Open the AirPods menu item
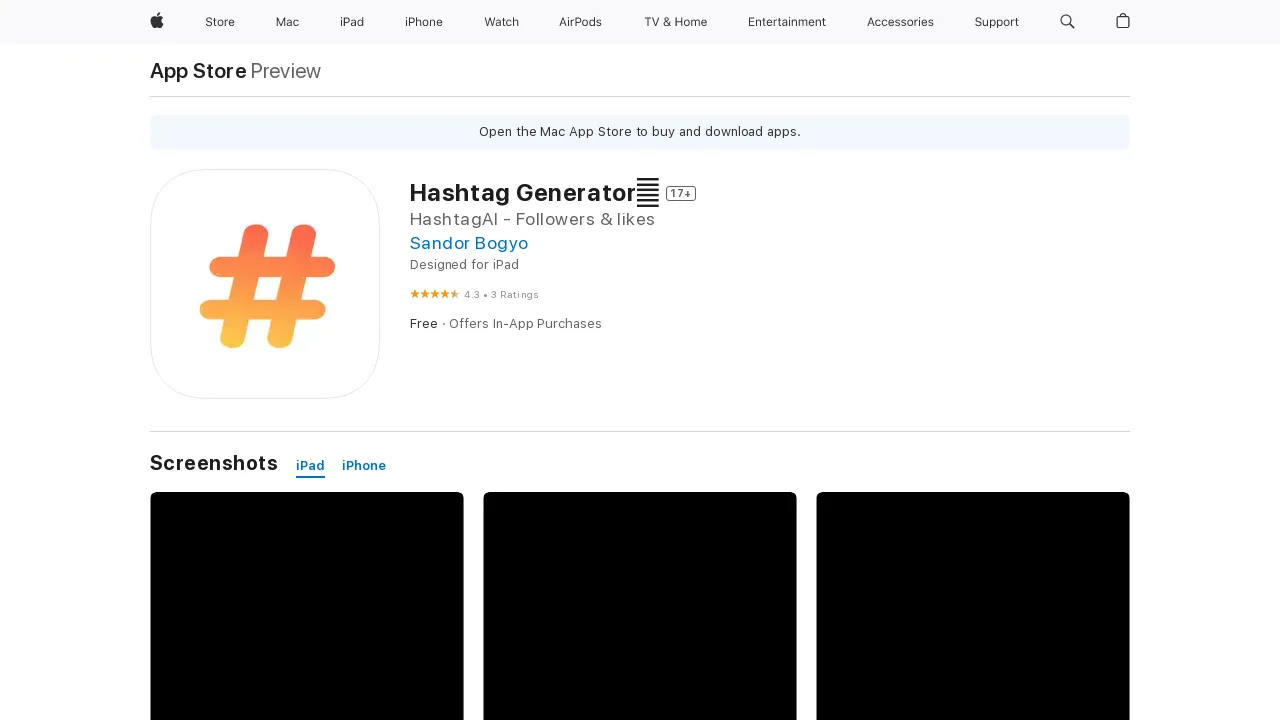Image resolution: width=1280 pixels, height=720 pixels. [580, 22]
